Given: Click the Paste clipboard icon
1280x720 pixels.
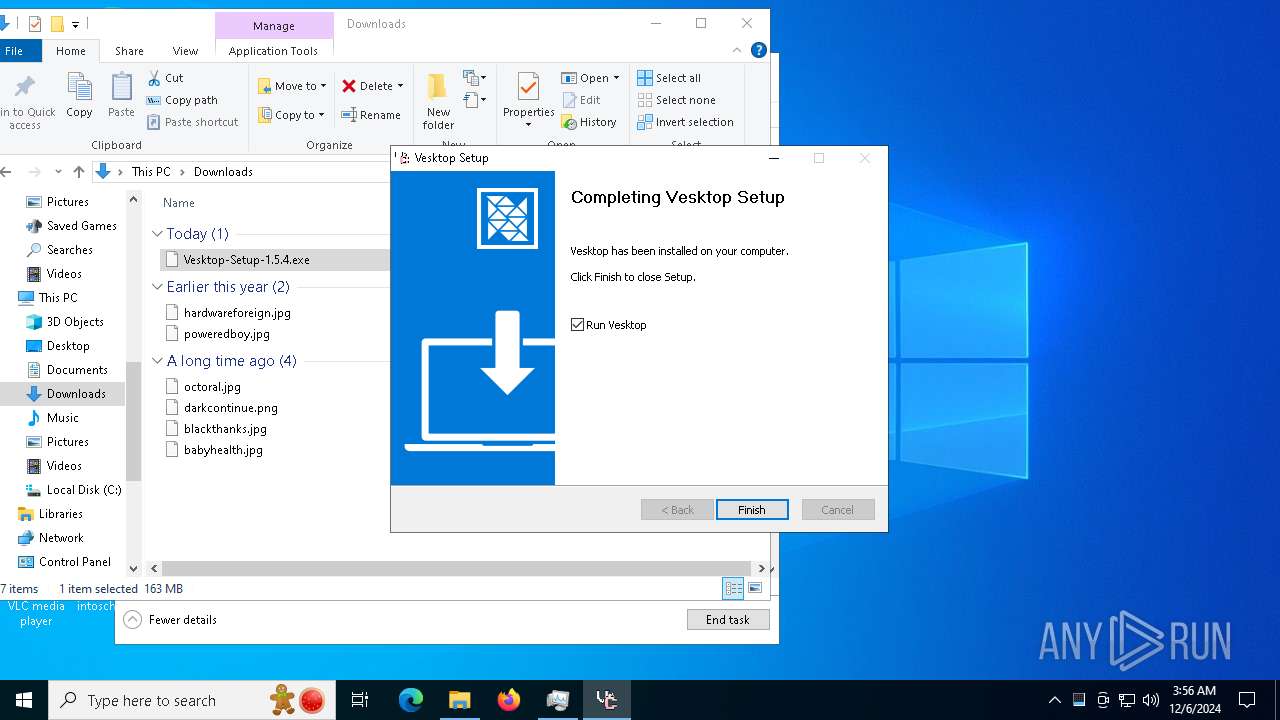Looking at the screenshot, I should tap(121, 88).
